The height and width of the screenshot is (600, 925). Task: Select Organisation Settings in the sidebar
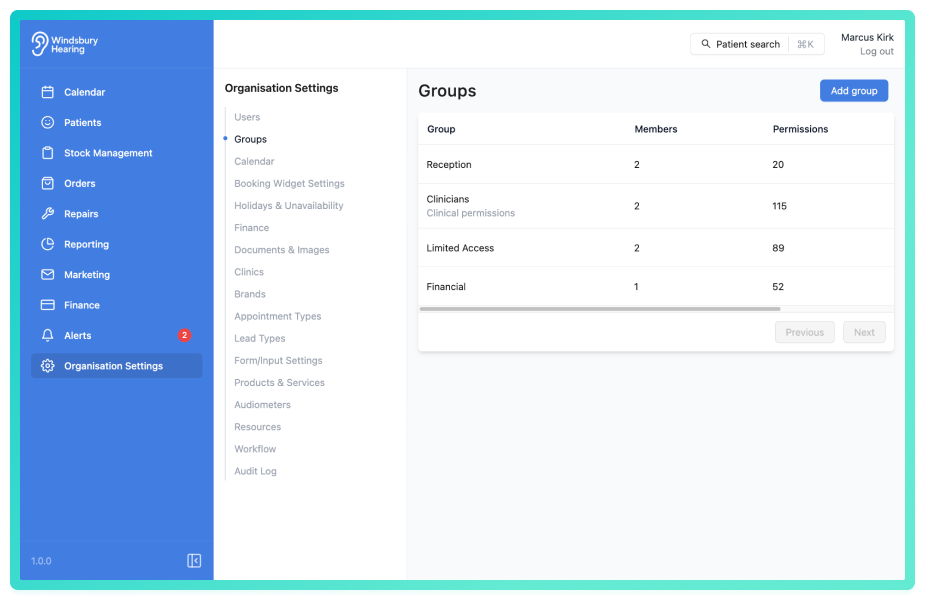pos(117,366)
